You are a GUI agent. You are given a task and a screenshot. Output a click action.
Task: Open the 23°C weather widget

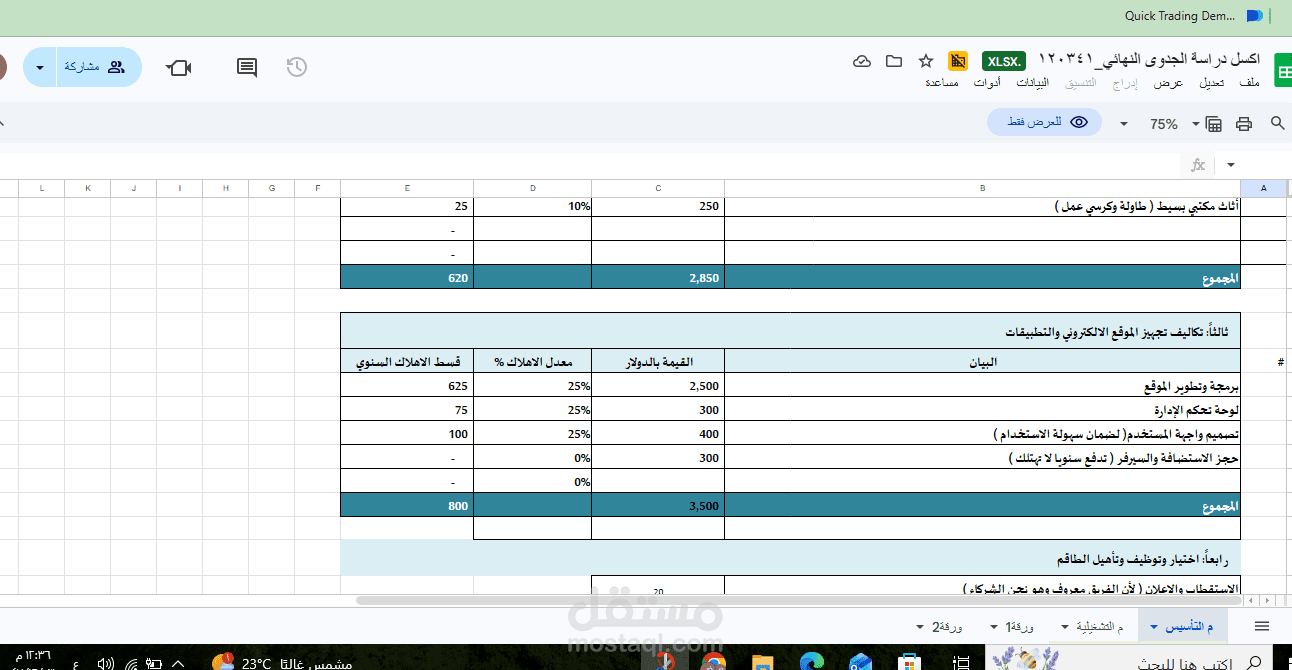point(282,662)
